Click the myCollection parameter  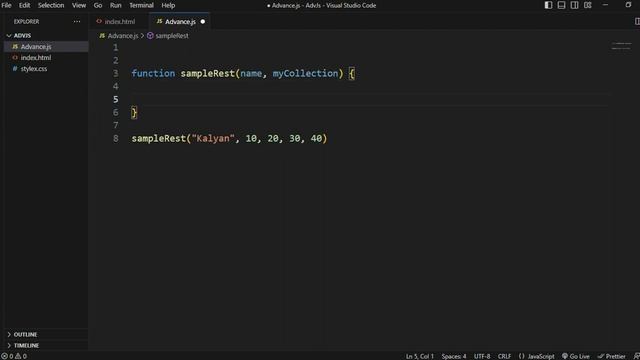(305, 73)
